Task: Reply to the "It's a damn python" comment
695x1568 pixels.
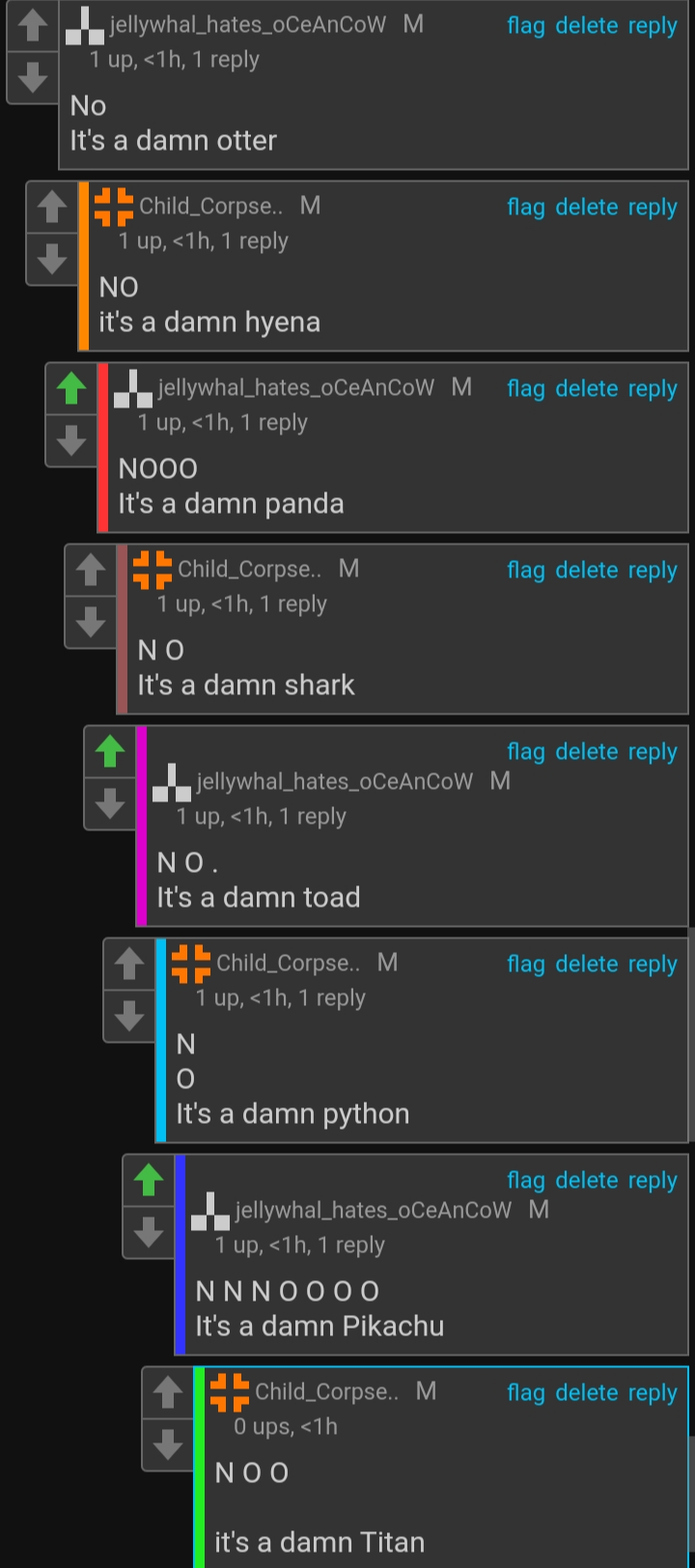Action: click(x=653, y=965)
